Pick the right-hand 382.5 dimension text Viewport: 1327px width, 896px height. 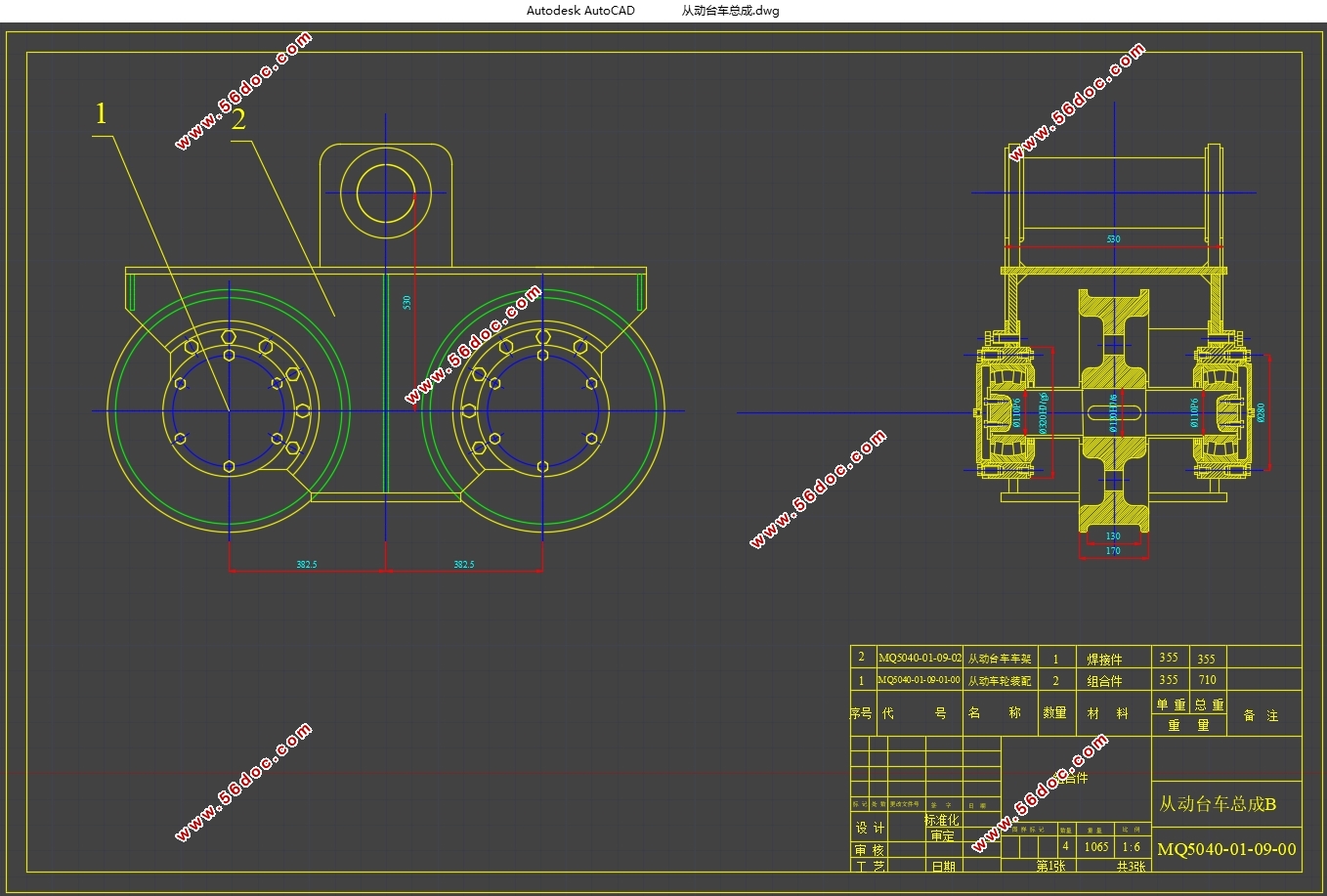pyautogui.click(x=463, y=565)
